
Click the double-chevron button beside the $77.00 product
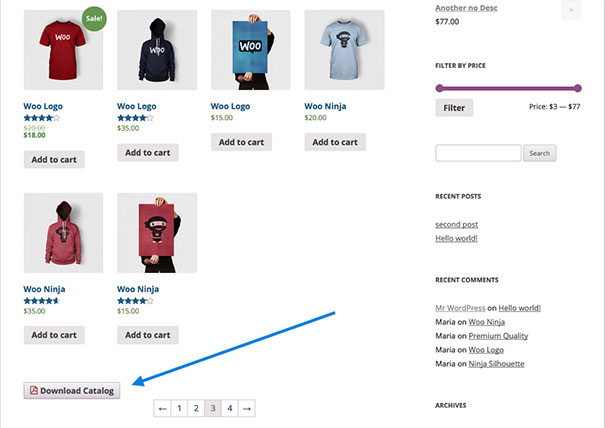571,10
